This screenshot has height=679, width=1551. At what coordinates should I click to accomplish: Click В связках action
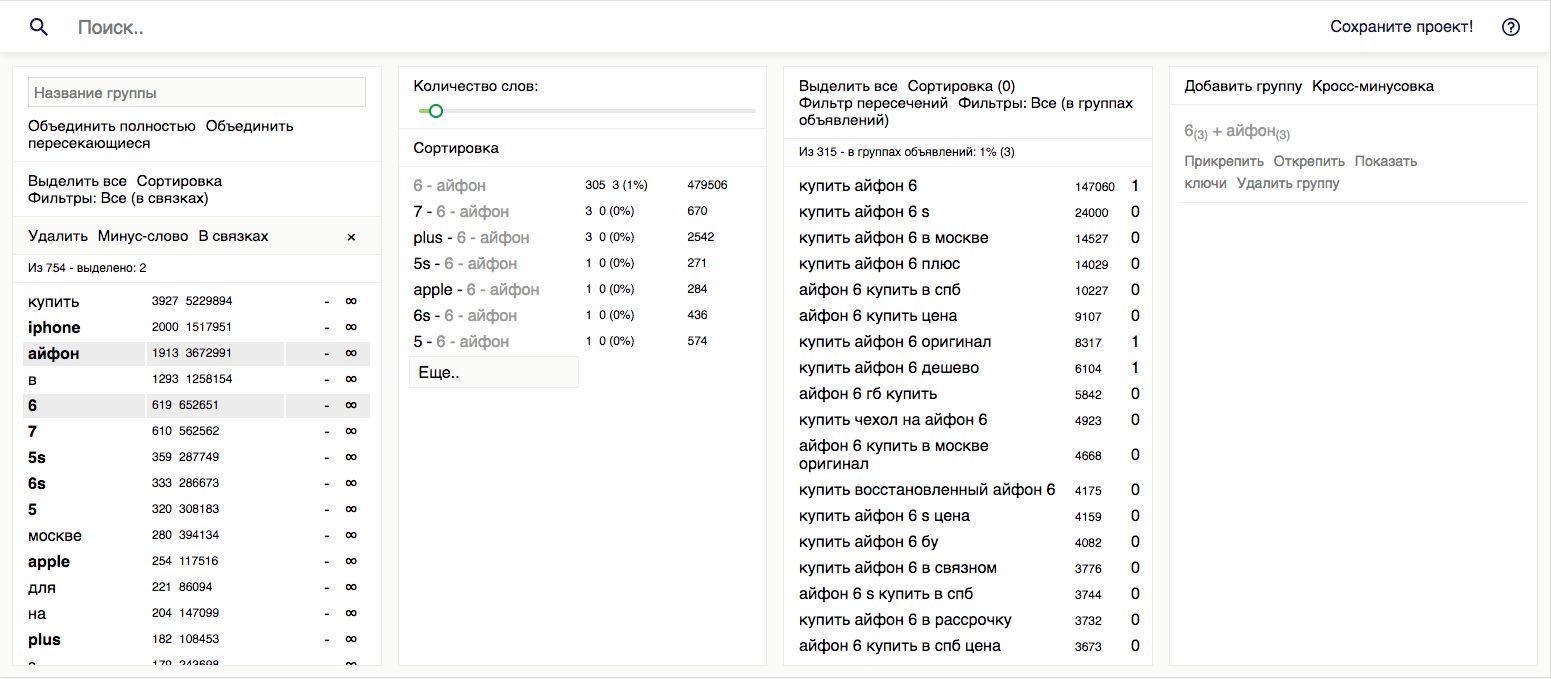(x=233, y=236)
